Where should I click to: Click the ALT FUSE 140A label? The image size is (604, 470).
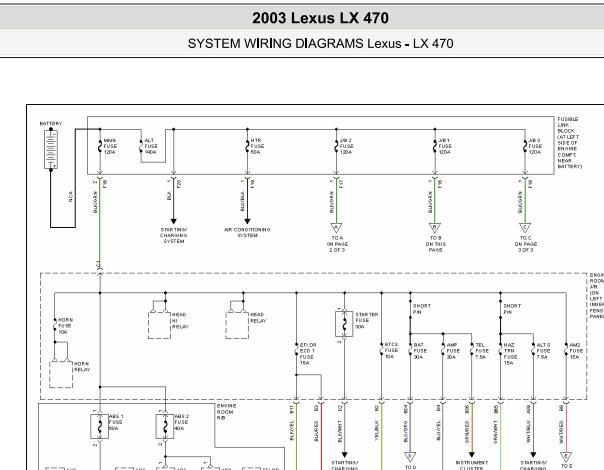click(x=151, y=146)
